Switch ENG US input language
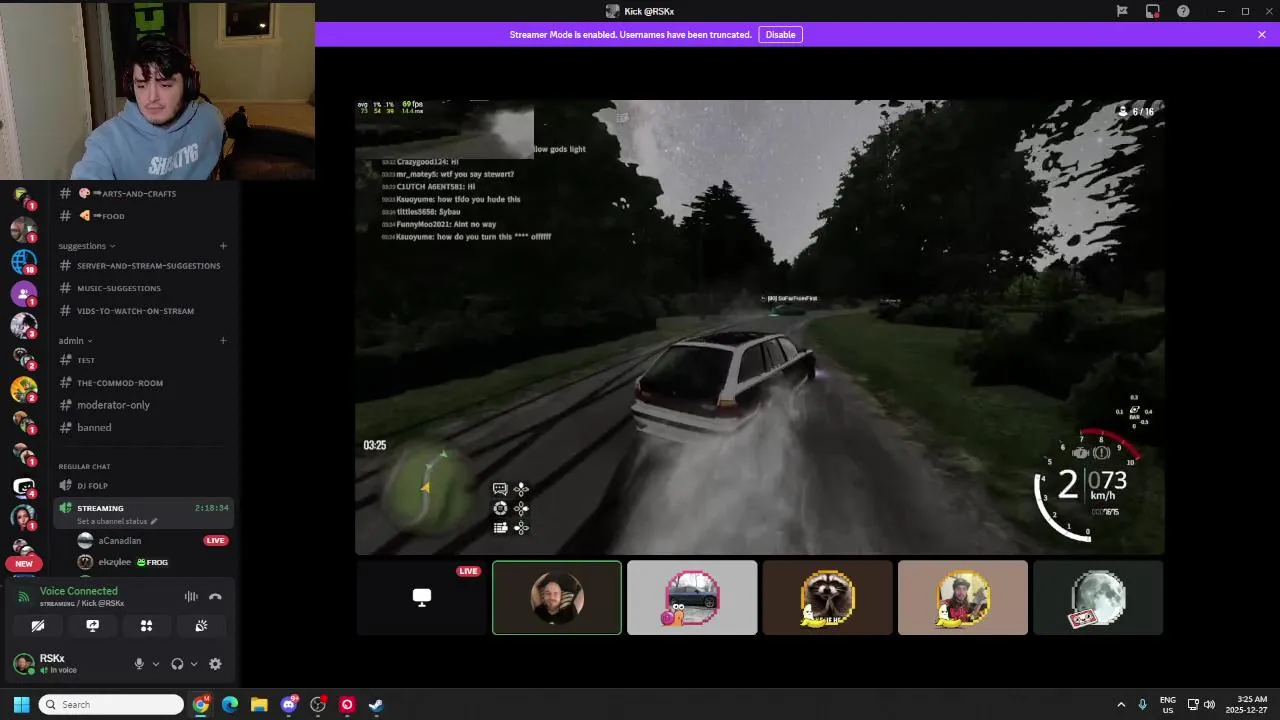This screenshot has width=1280, height=720. [x=1168, y=705]
